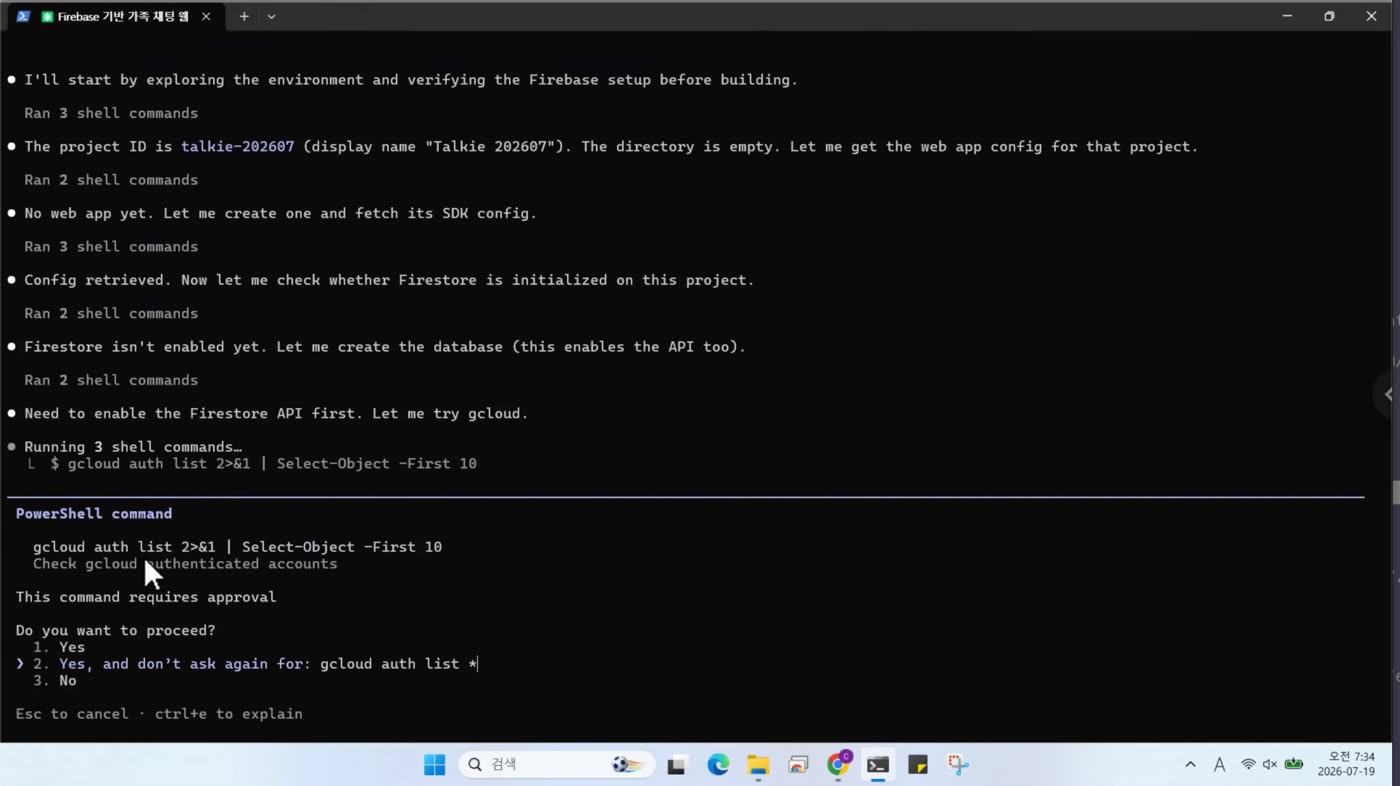Click 'Ran 2 shell commands' under project ID line
1400x786 pixels.
[x=111, y=180]
